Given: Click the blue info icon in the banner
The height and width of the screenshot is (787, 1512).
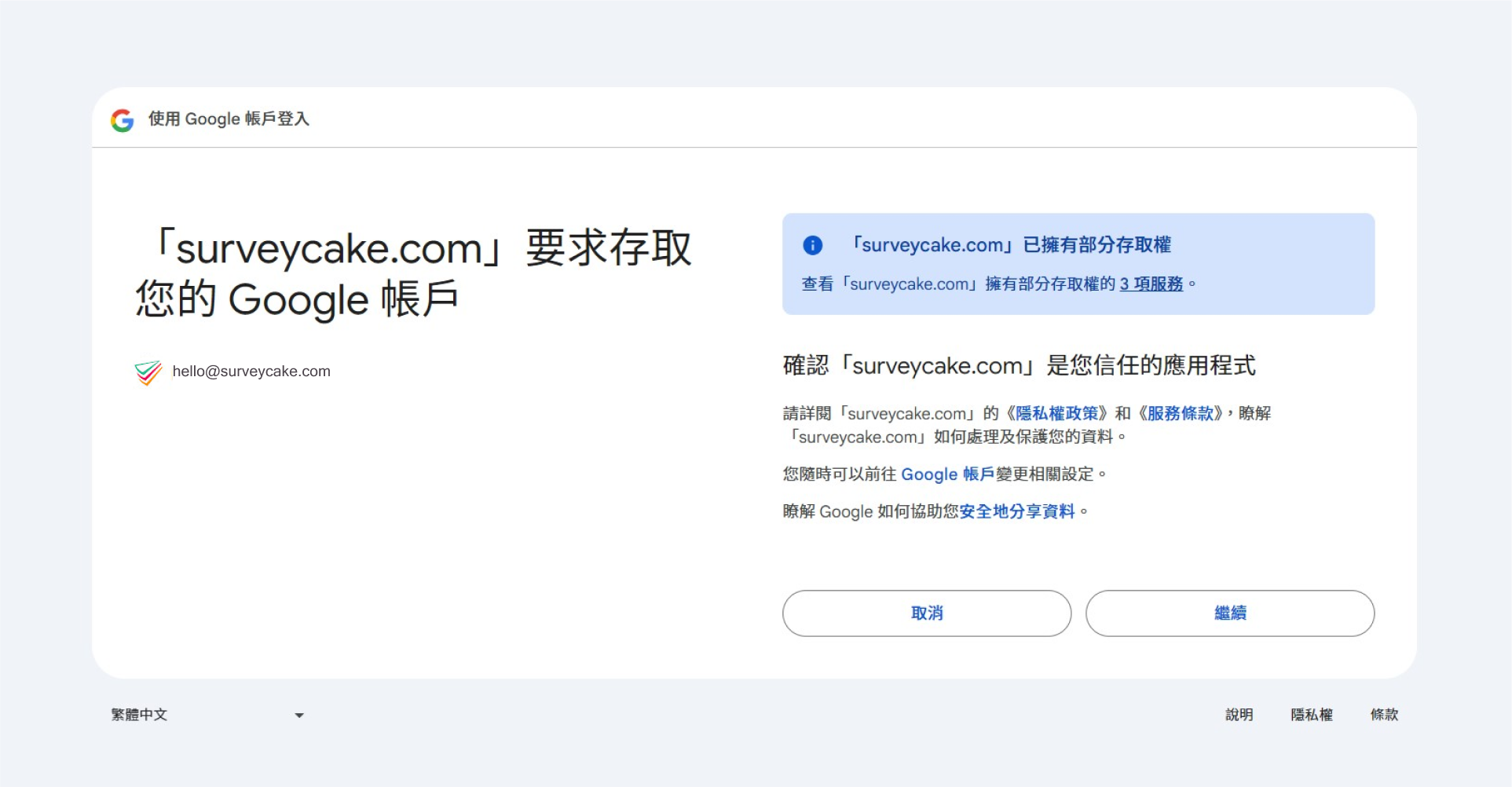Looking at the screenshot, I should point(813,245).
